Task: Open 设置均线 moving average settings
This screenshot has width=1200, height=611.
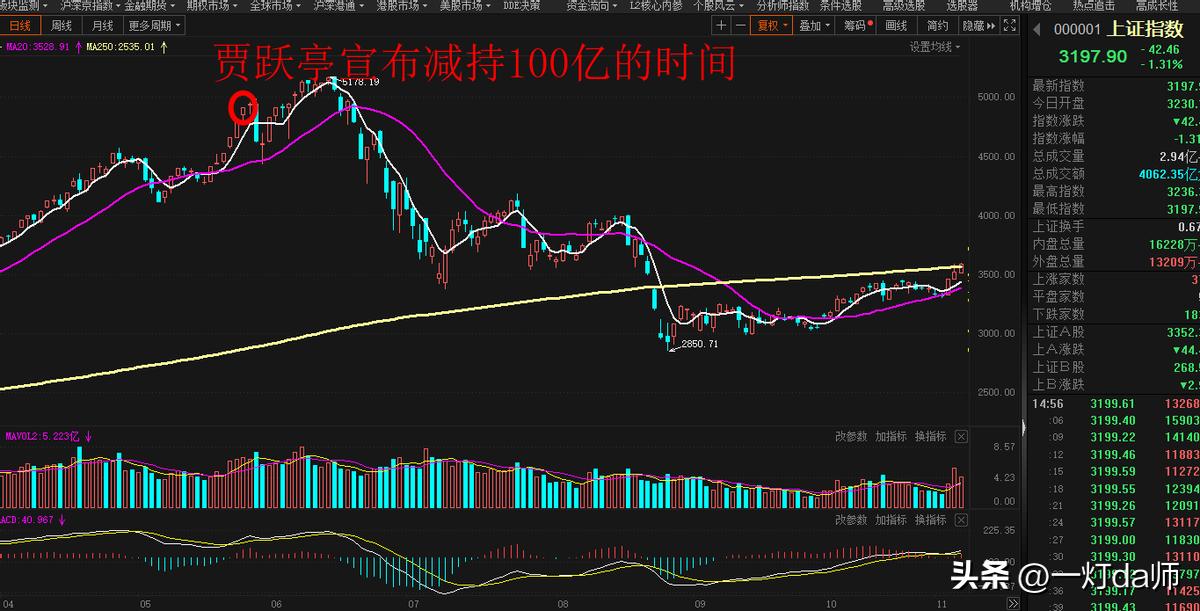Action: (935, 47)
